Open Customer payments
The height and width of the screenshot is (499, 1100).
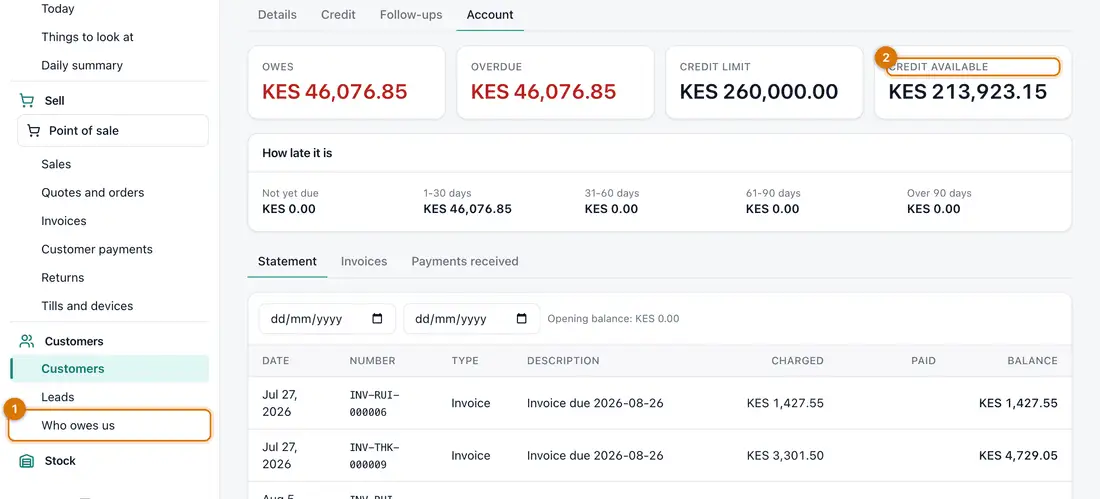97,249
